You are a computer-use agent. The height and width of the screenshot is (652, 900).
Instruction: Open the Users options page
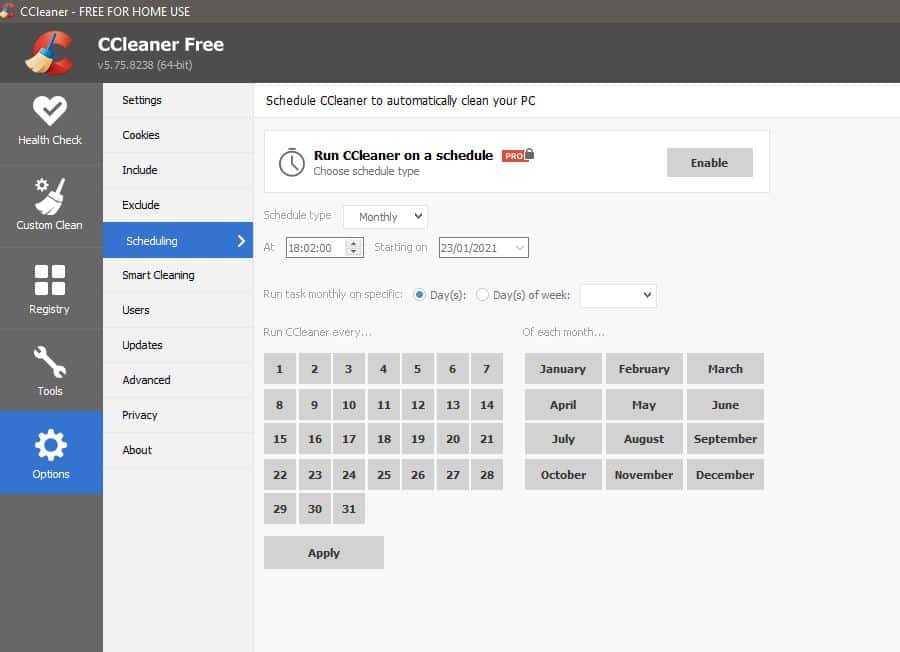coord(178,311)
